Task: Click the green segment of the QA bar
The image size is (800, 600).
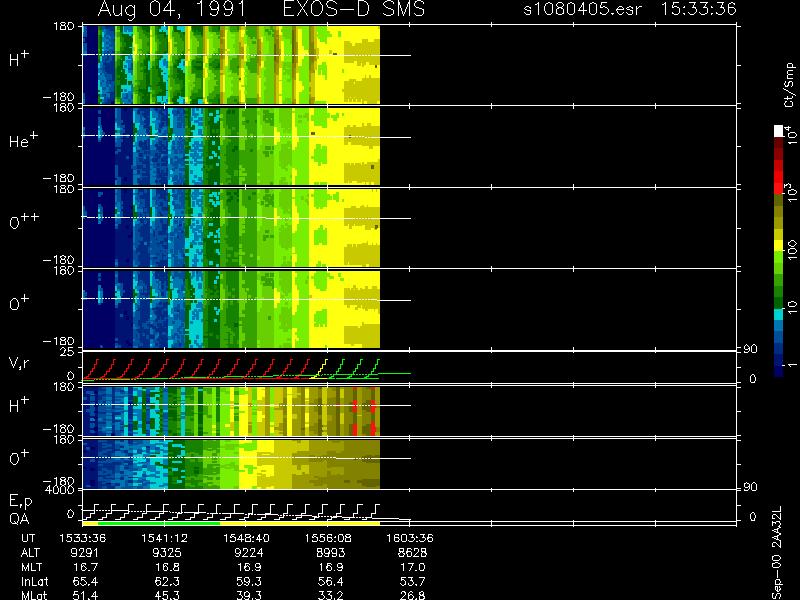Action: click(x=159, y=523)
